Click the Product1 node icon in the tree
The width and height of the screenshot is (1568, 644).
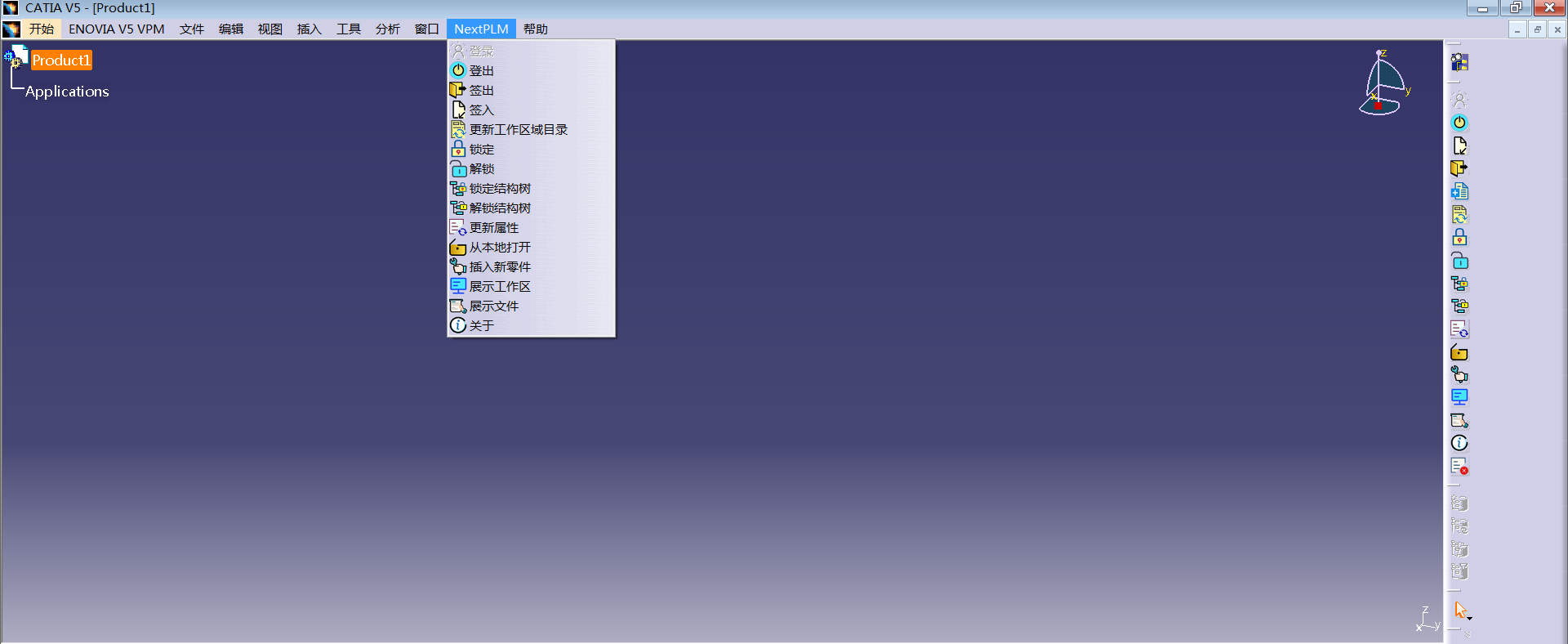pyautogui.click(x=16, y=58)
